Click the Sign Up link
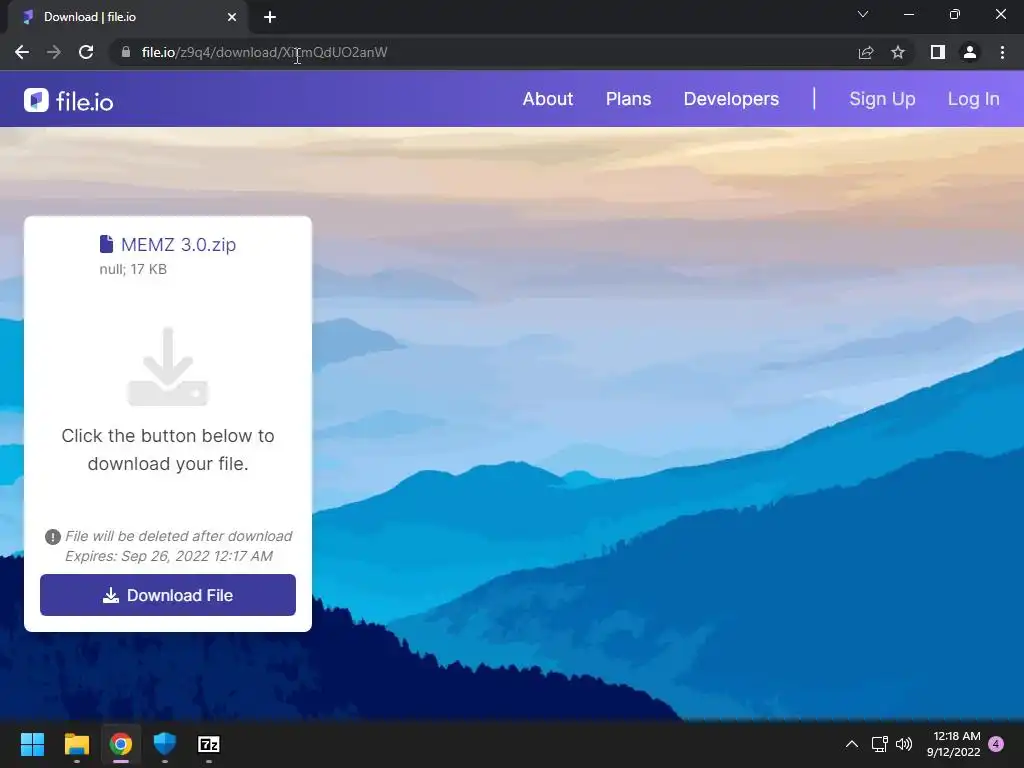Screen dimensions: 1024x768 pos(882,99)
